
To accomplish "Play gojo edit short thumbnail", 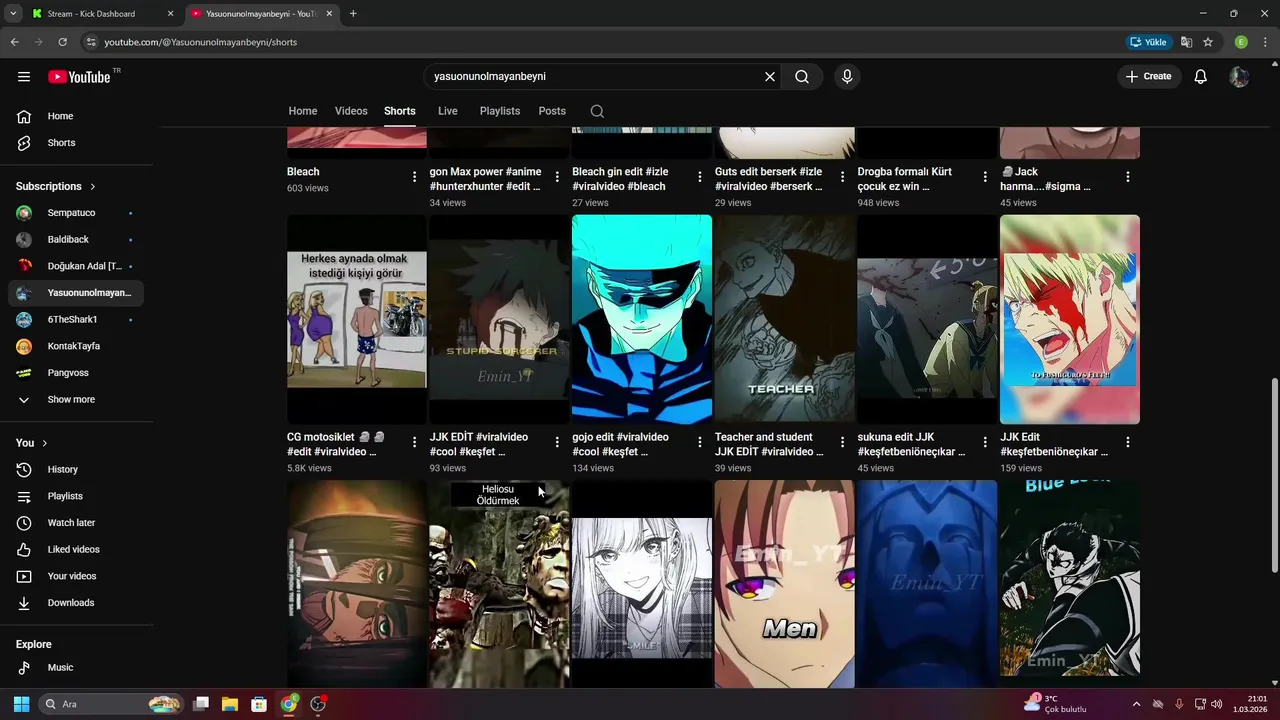I will pos(642,319).
